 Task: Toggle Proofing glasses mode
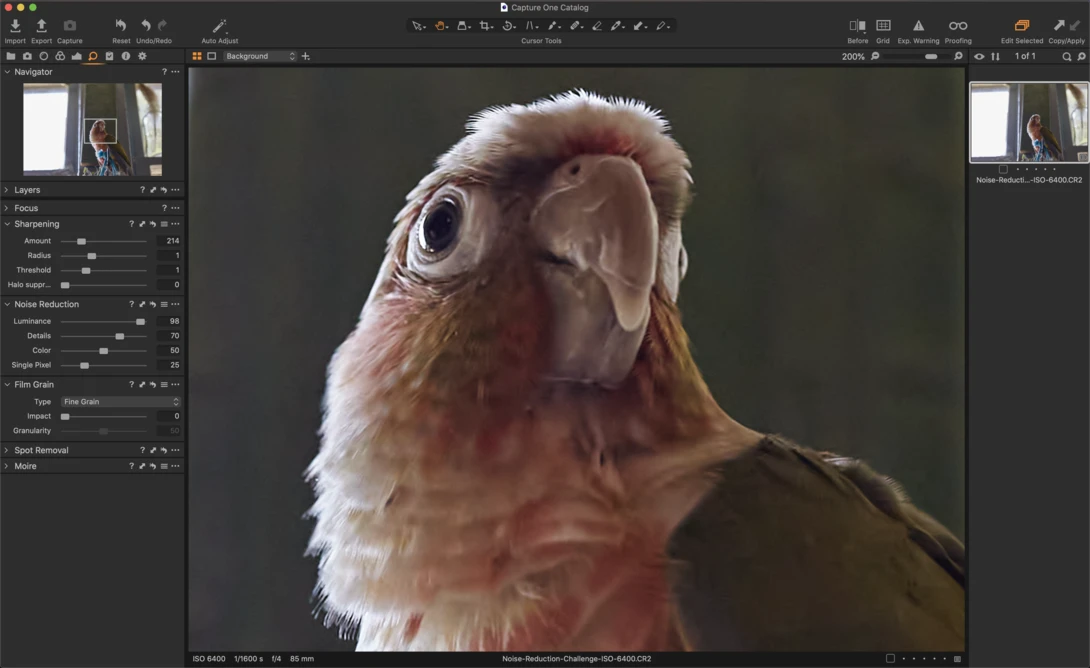[x=958, y=26]
